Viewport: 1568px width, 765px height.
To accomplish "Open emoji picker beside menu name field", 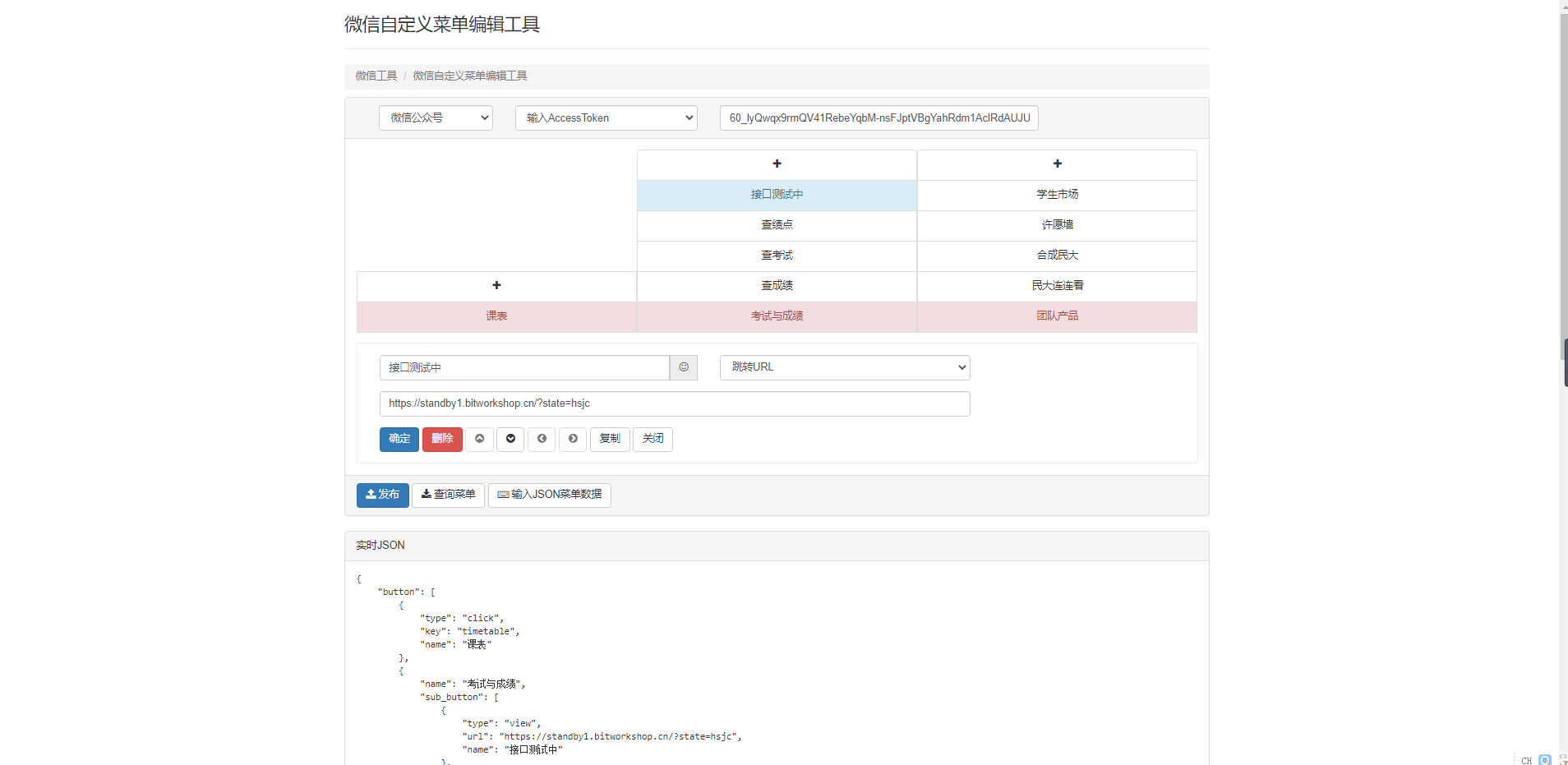I will [684, 367].
